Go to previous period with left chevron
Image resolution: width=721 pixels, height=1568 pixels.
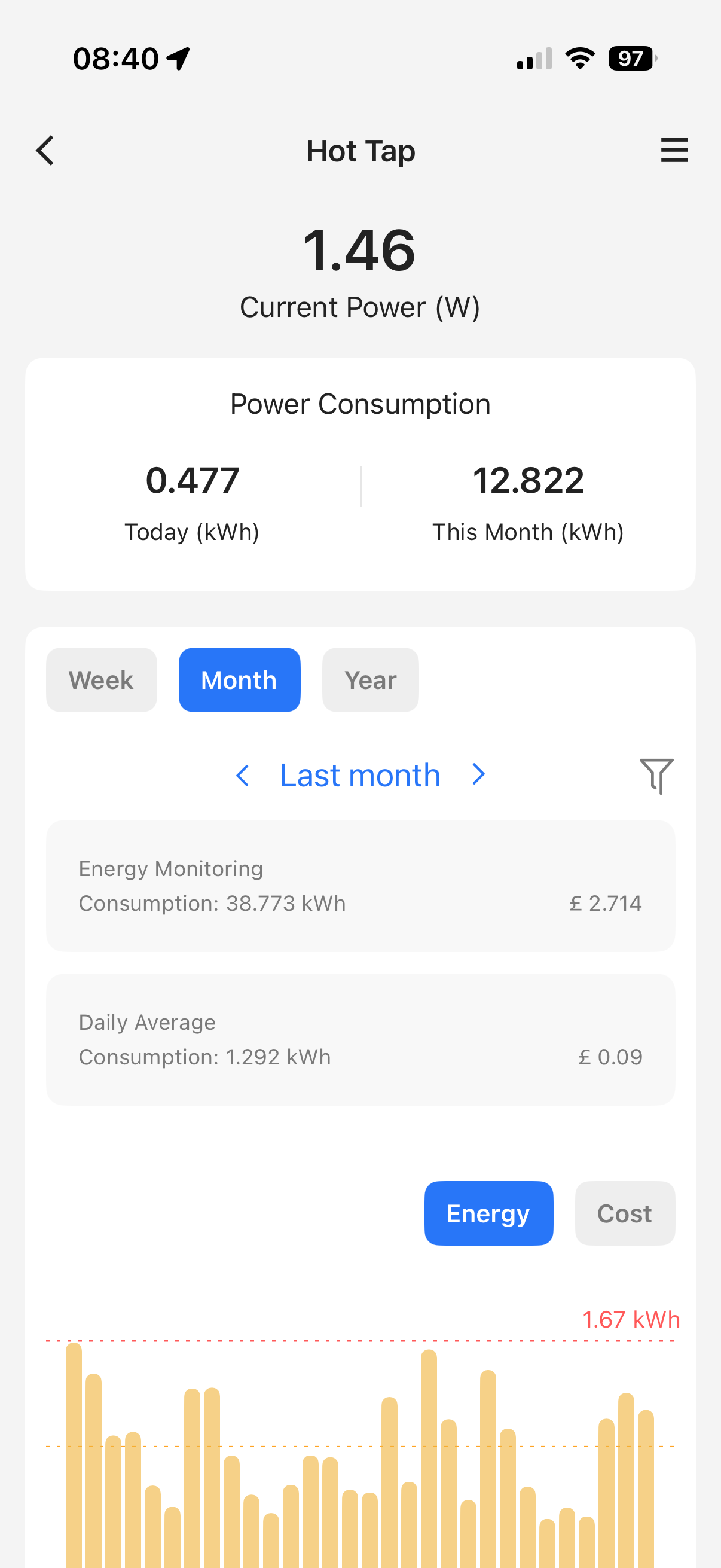click(x=242, y=776)
